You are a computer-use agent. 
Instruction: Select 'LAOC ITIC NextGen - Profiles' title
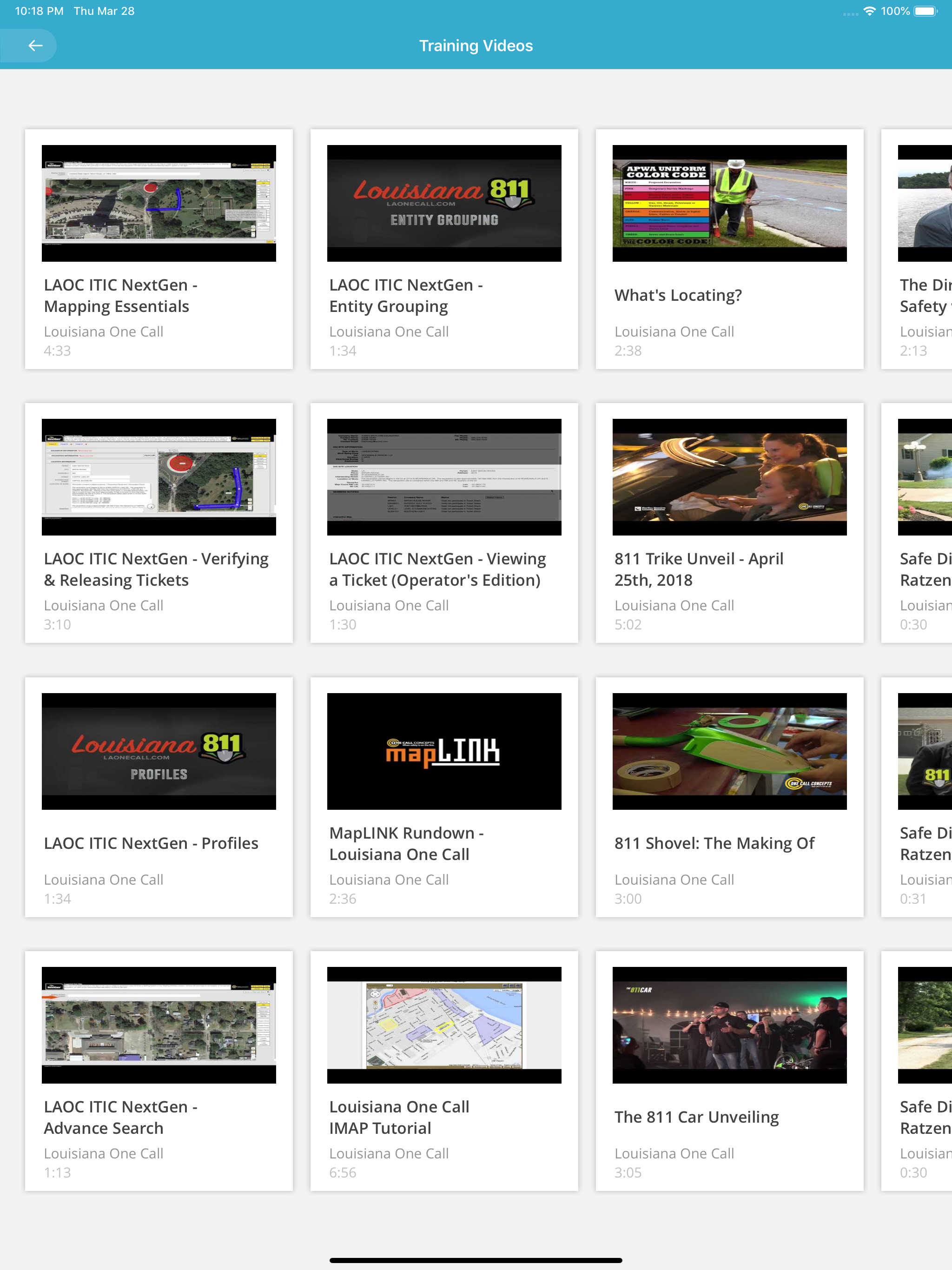point(151,843)
